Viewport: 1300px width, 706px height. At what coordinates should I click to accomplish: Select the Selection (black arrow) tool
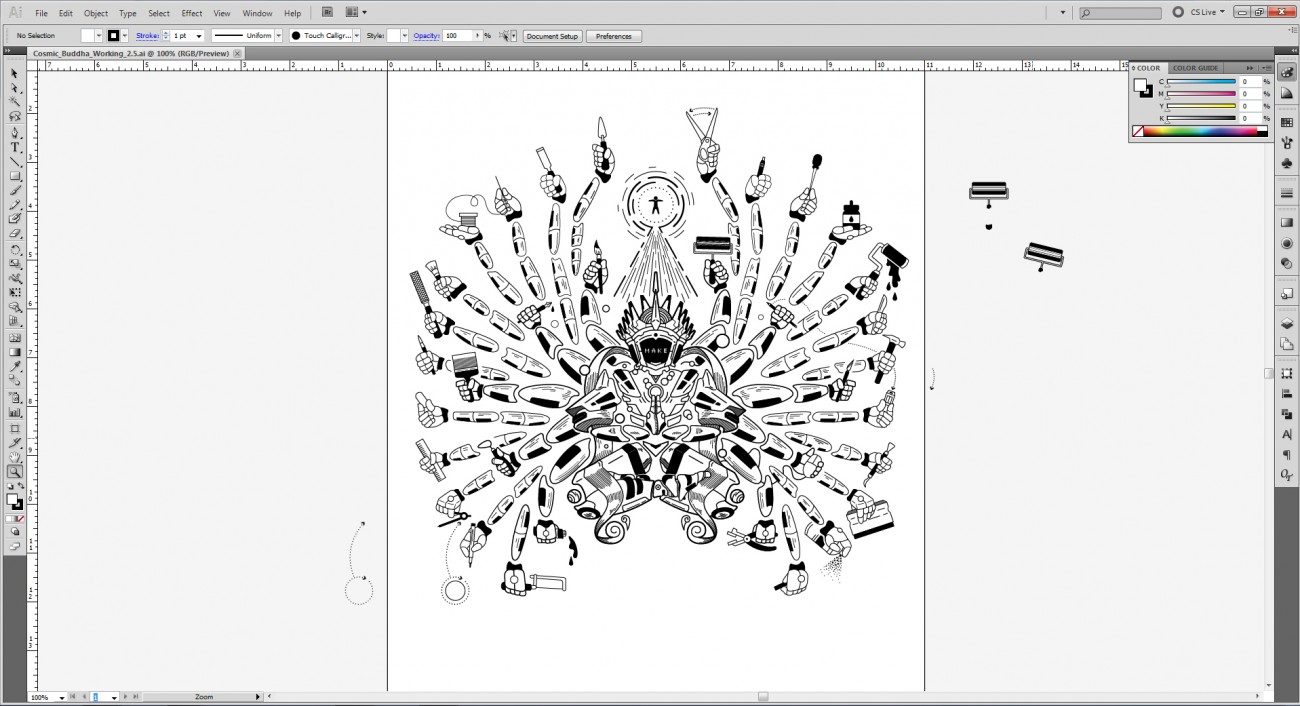tap(15, 73)
